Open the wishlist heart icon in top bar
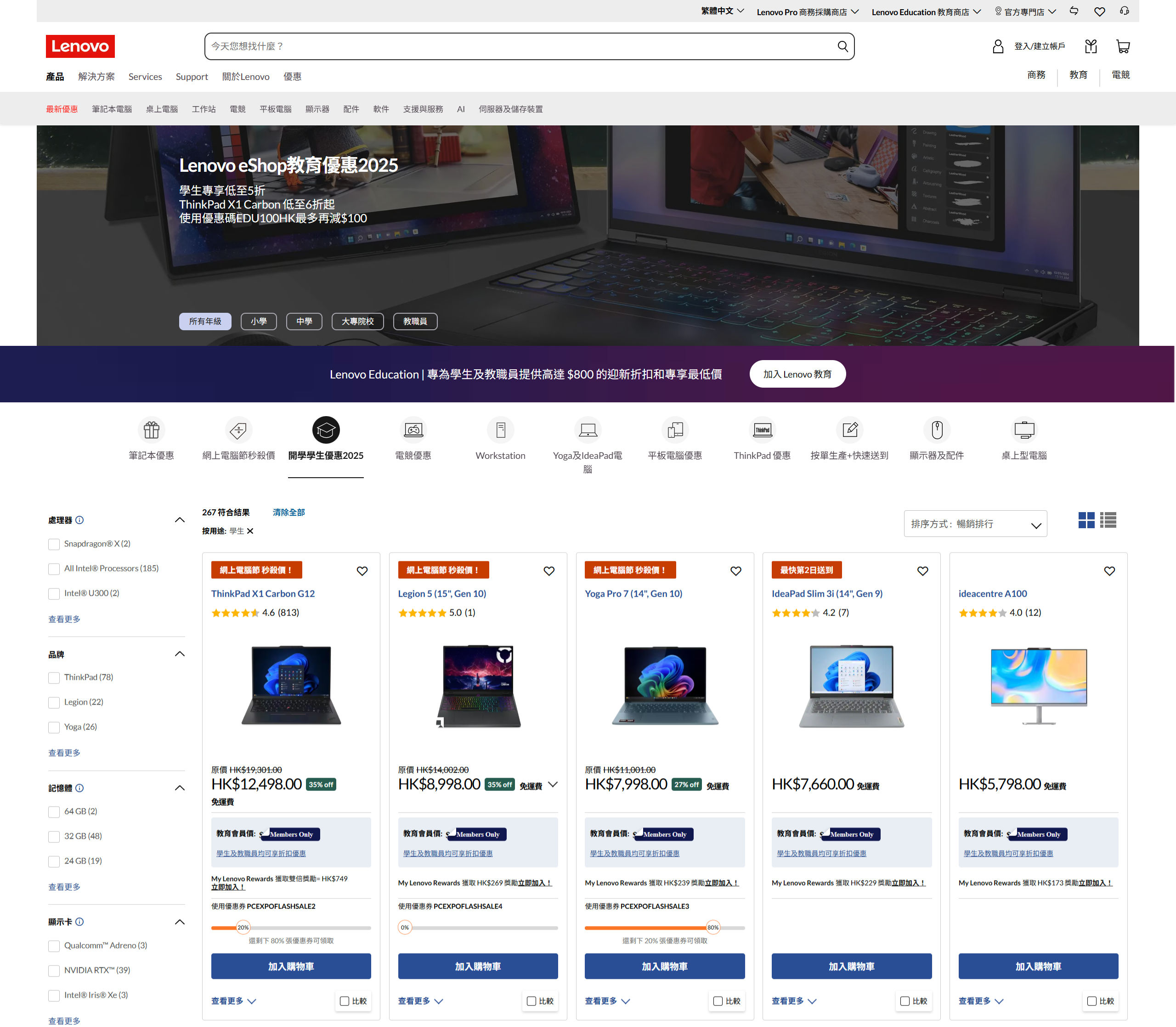 tap(1099, 11)
